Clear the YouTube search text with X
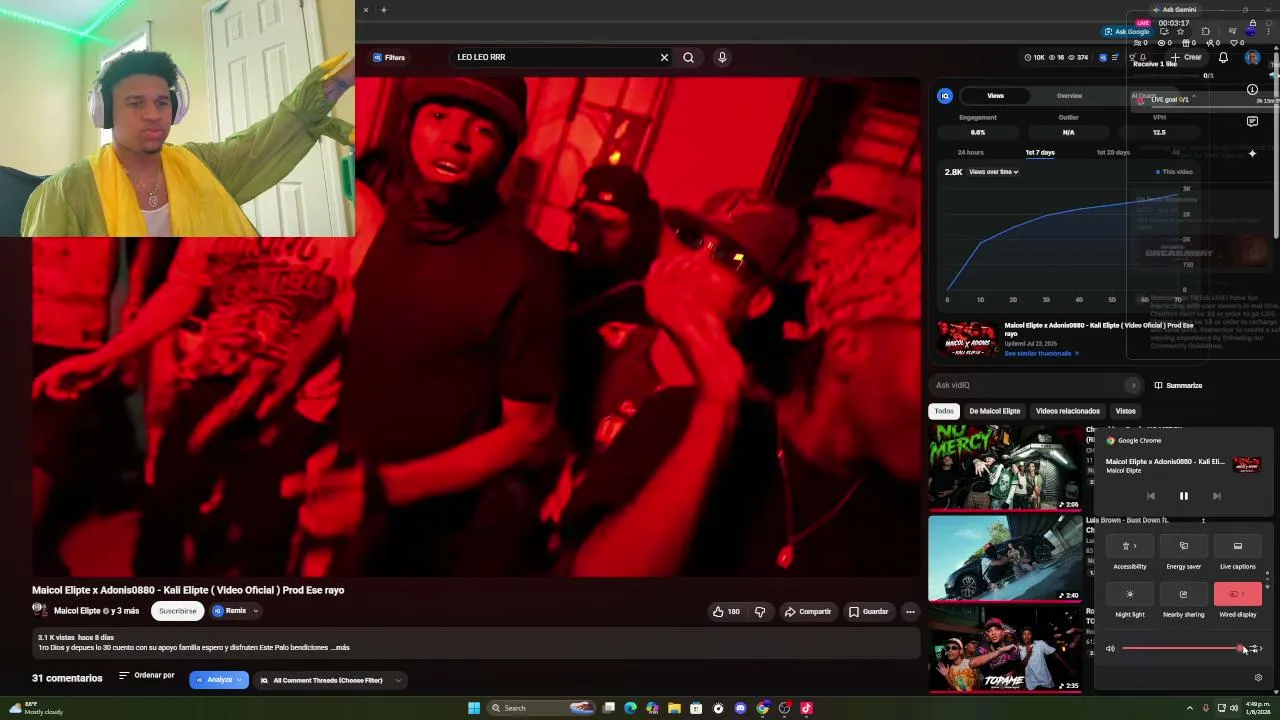This screenshot has height=720, width=1280. (x=664, y=57)
